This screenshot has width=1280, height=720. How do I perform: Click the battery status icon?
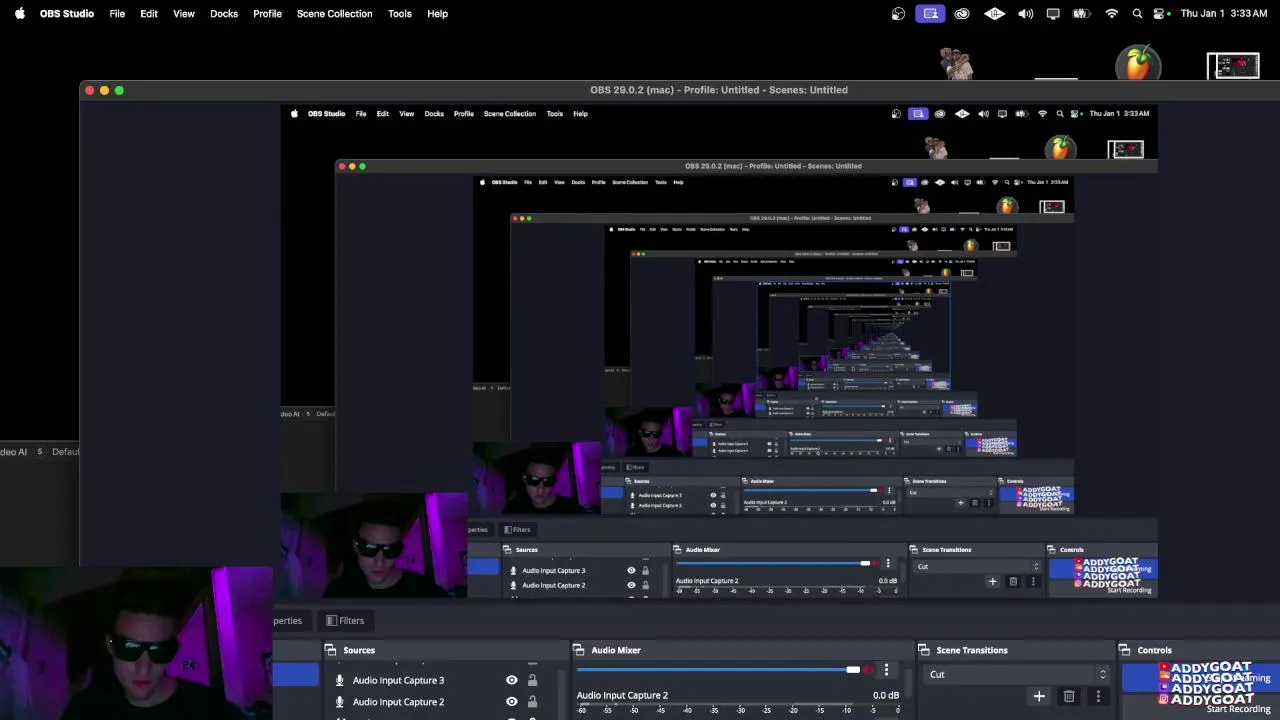[1081, 14]
